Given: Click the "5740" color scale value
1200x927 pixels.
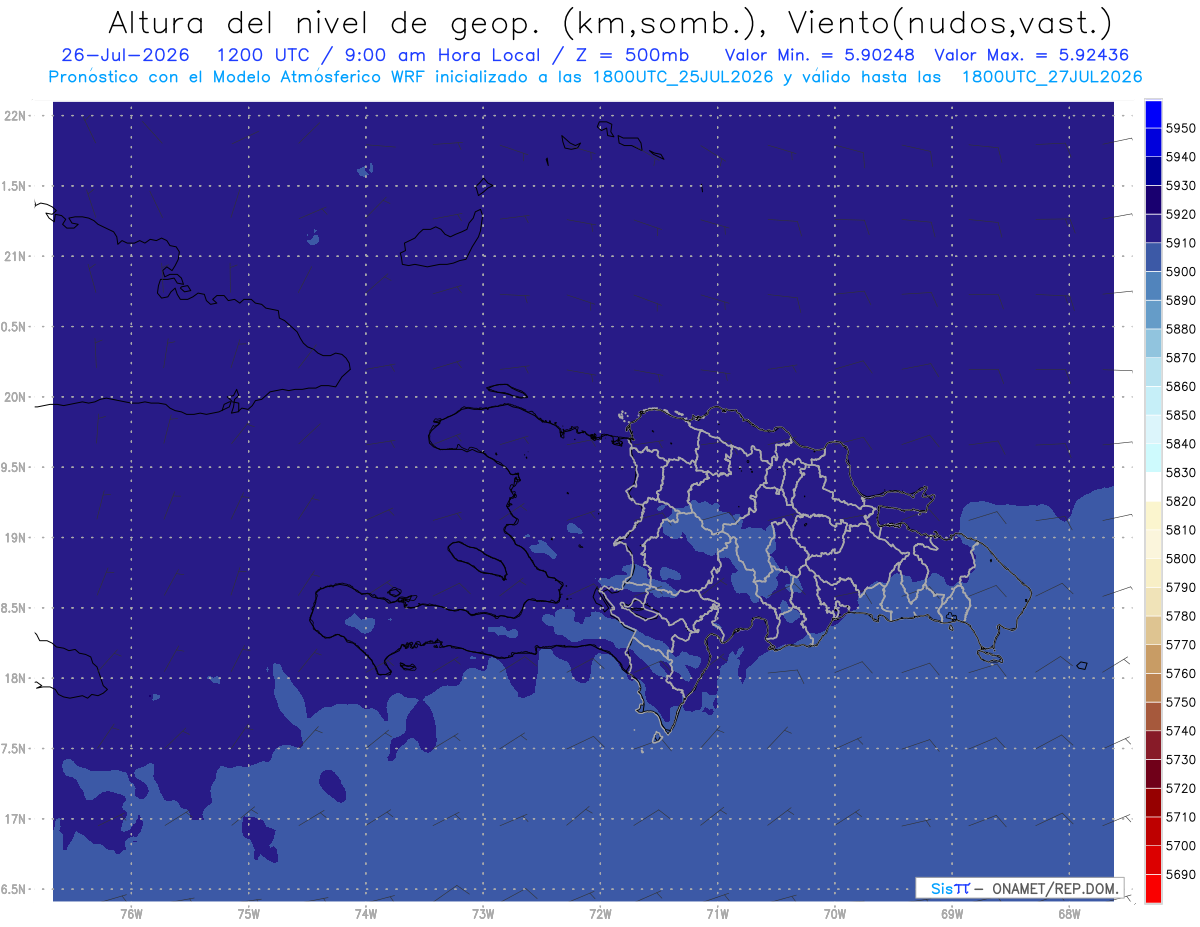Looking at the screenshot, I should click(x=1181, y=731).
